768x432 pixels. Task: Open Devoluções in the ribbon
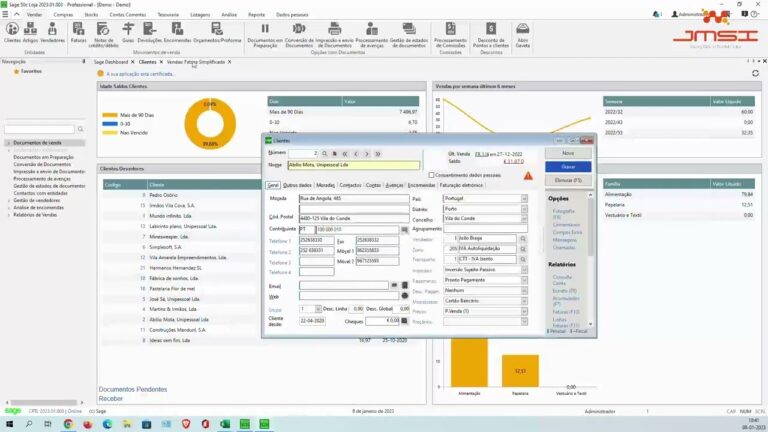click(149, 32)
